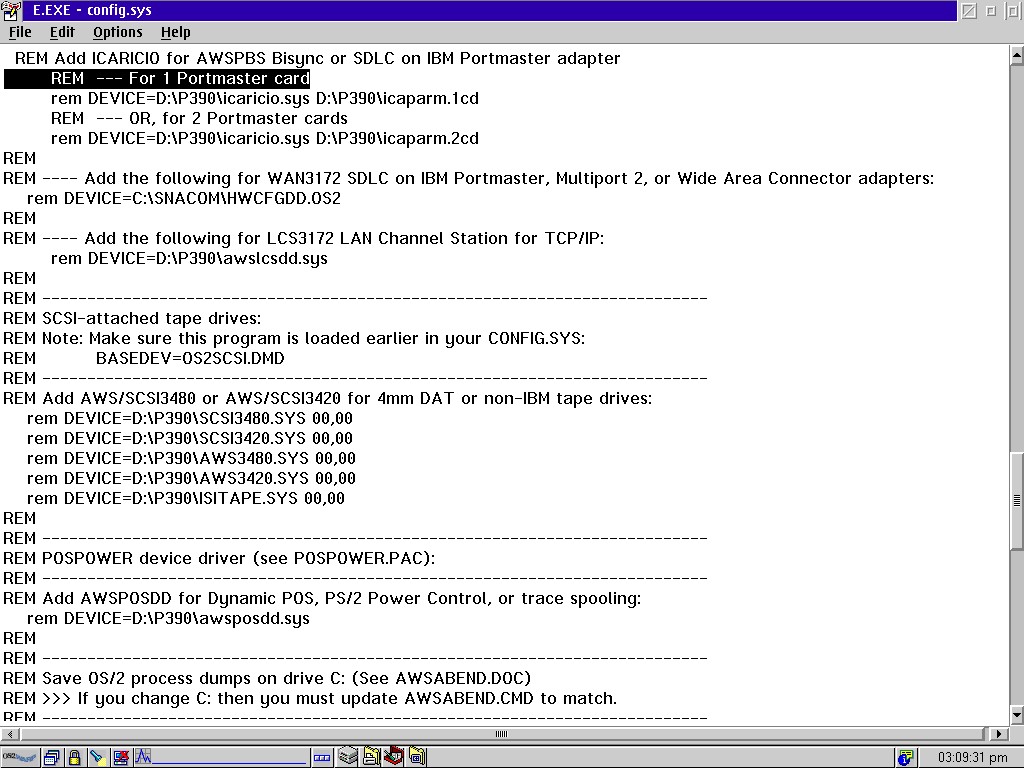Open the Help menu
The image size is (1024, 768).
click(176, 32)
